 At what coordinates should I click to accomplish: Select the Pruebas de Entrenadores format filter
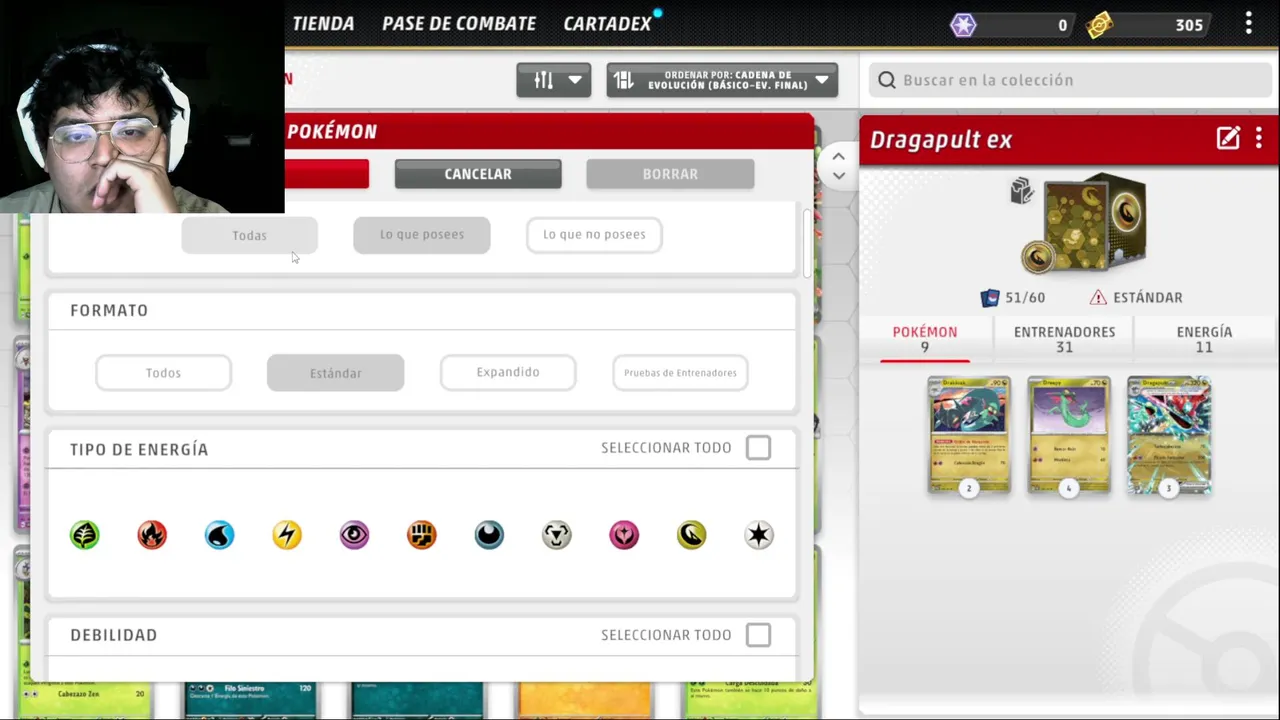[680, 373]
